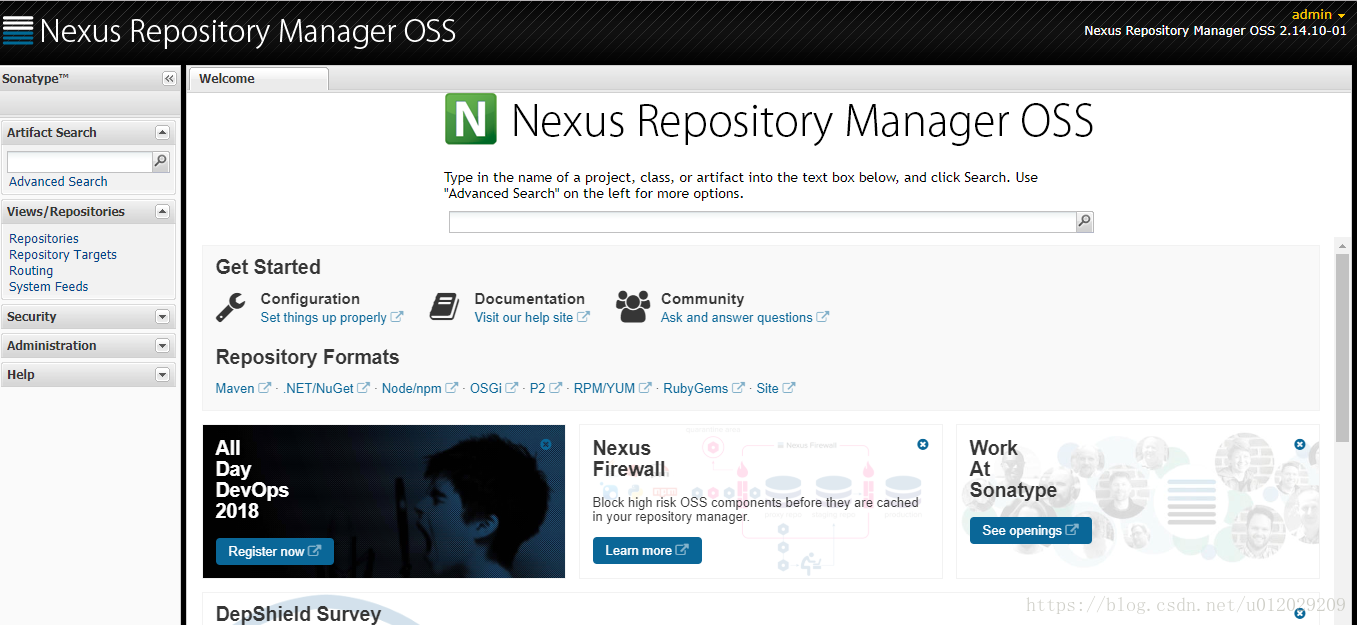Click external link icon after P2
The width and height of the screenshot is (1357, 625).
click(556, 388)
